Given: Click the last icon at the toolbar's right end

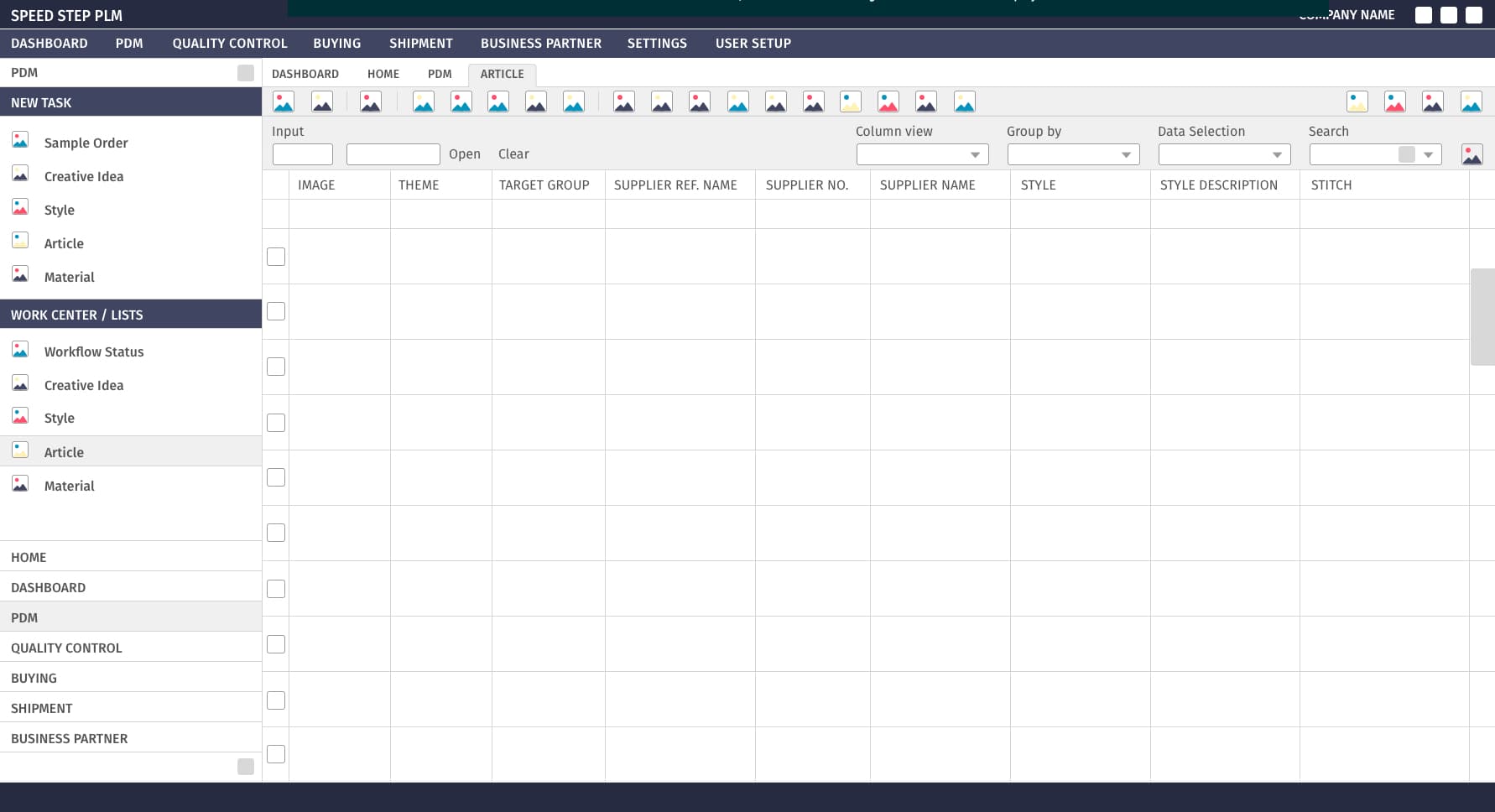Looking at the screenshot, I should 1472,102.
